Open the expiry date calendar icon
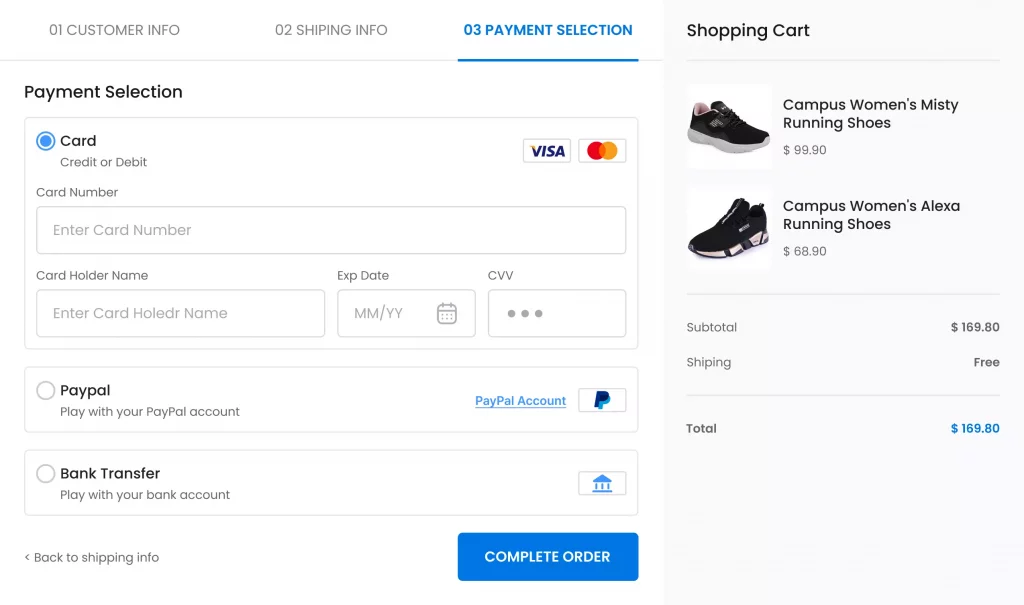 pyautogui.click(x=446, y=312)
